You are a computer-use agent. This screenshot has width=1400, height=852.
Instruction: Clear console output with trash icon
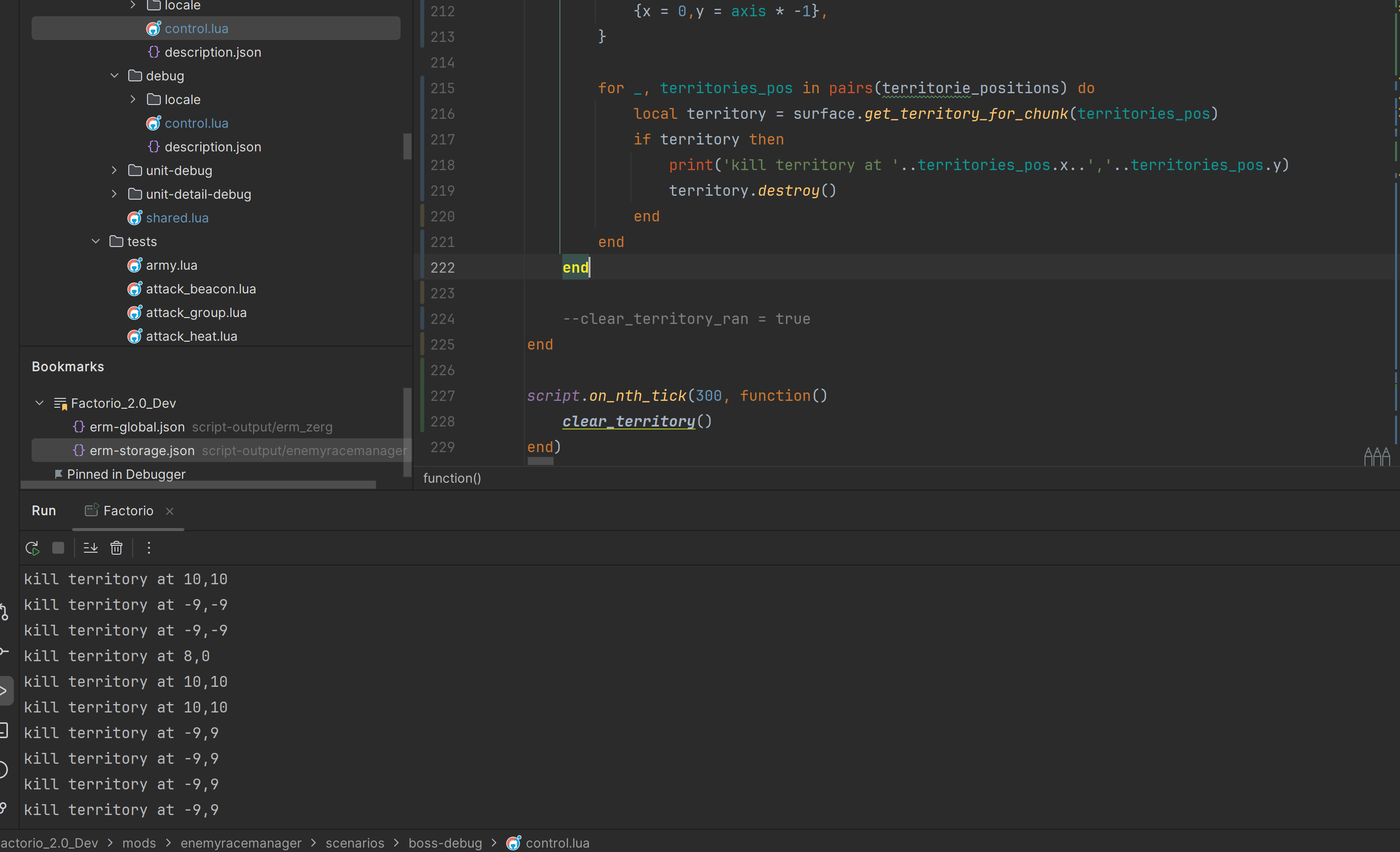[116, 548]
